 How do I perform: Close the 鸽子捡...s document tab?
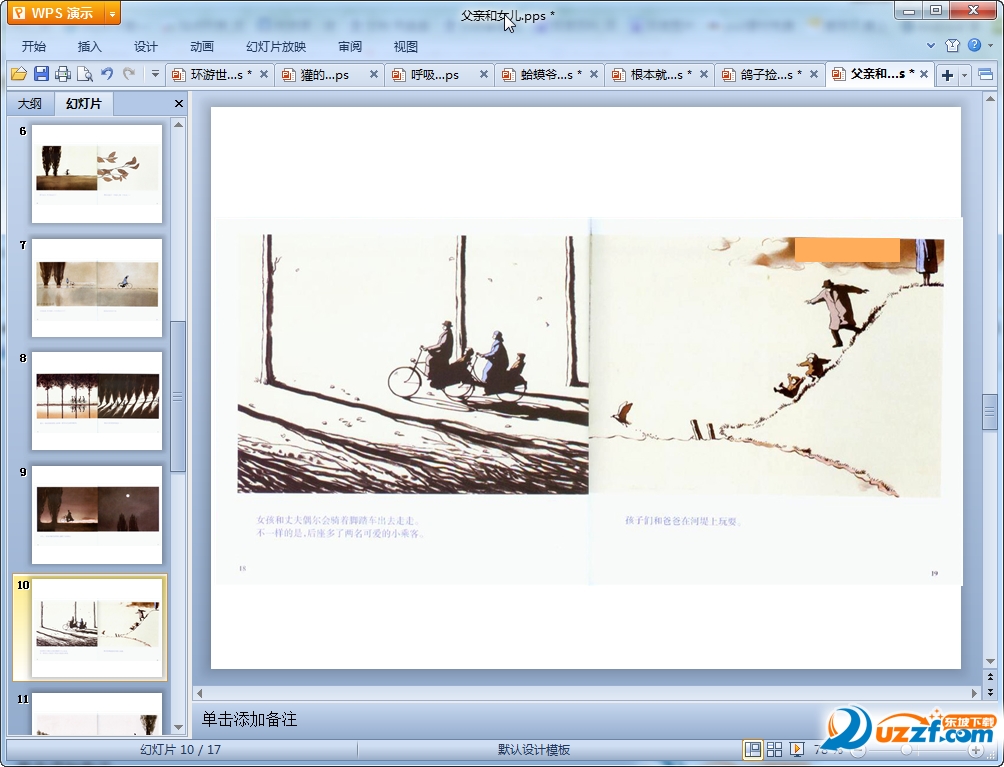coord(814,74)
